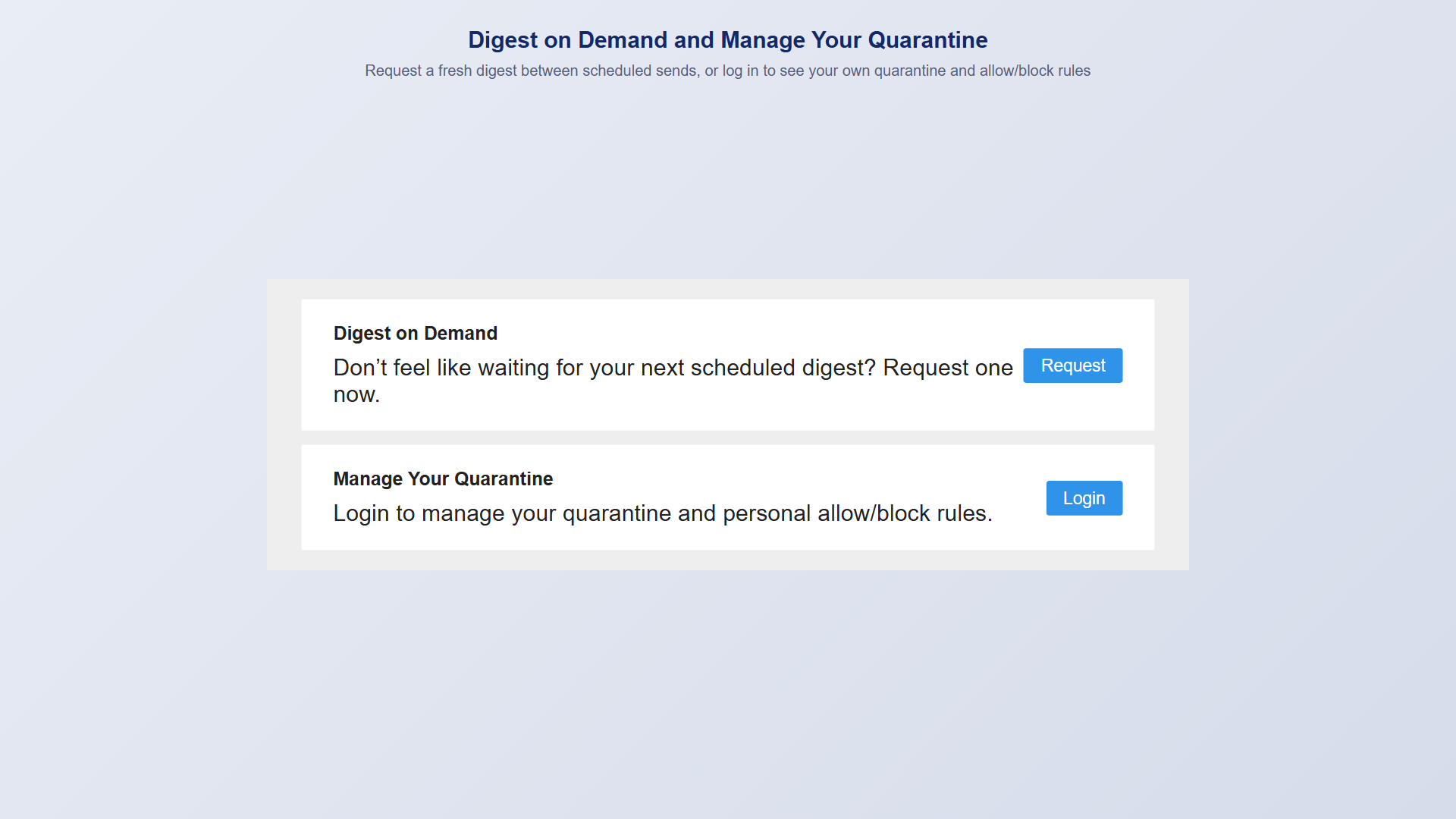The image size is (1456, 819).
Task: Select the 'Manage Your Quarantine' card heading
Action: pos(443,479)
